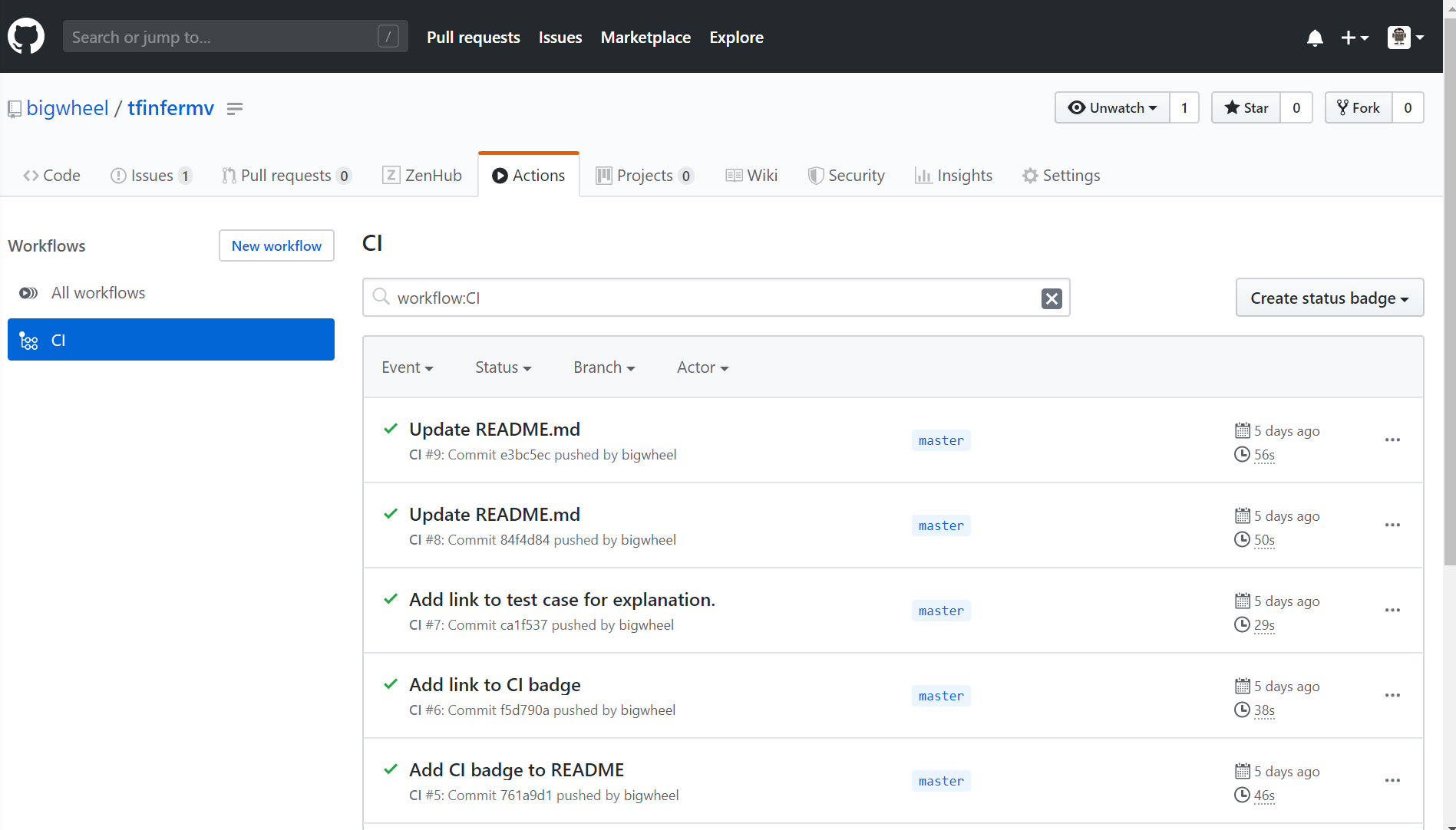Open the Add CI badge to README run

517,770
